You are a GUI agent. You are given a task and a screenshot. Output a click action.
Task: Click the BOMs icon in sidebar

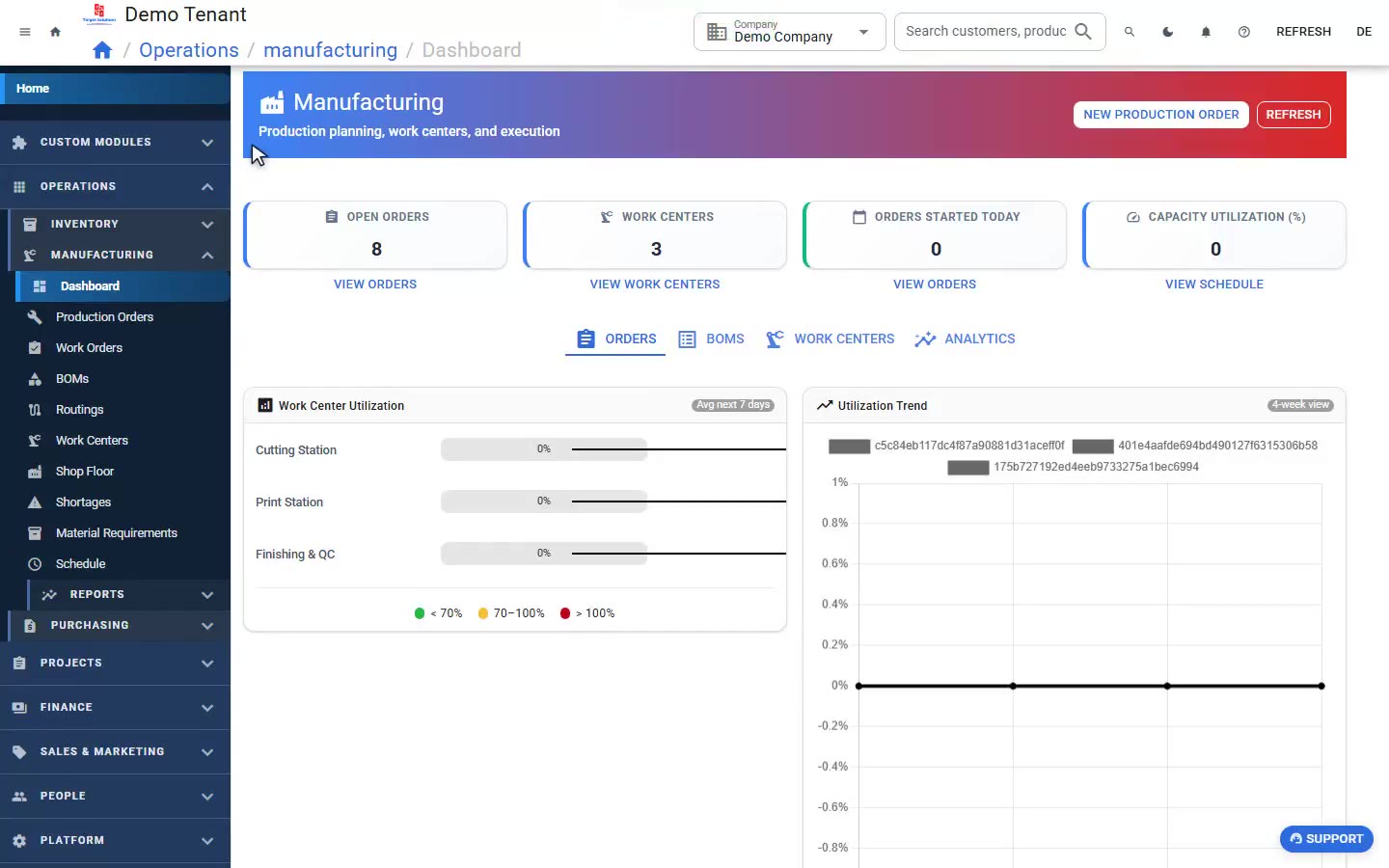[35, 378]
